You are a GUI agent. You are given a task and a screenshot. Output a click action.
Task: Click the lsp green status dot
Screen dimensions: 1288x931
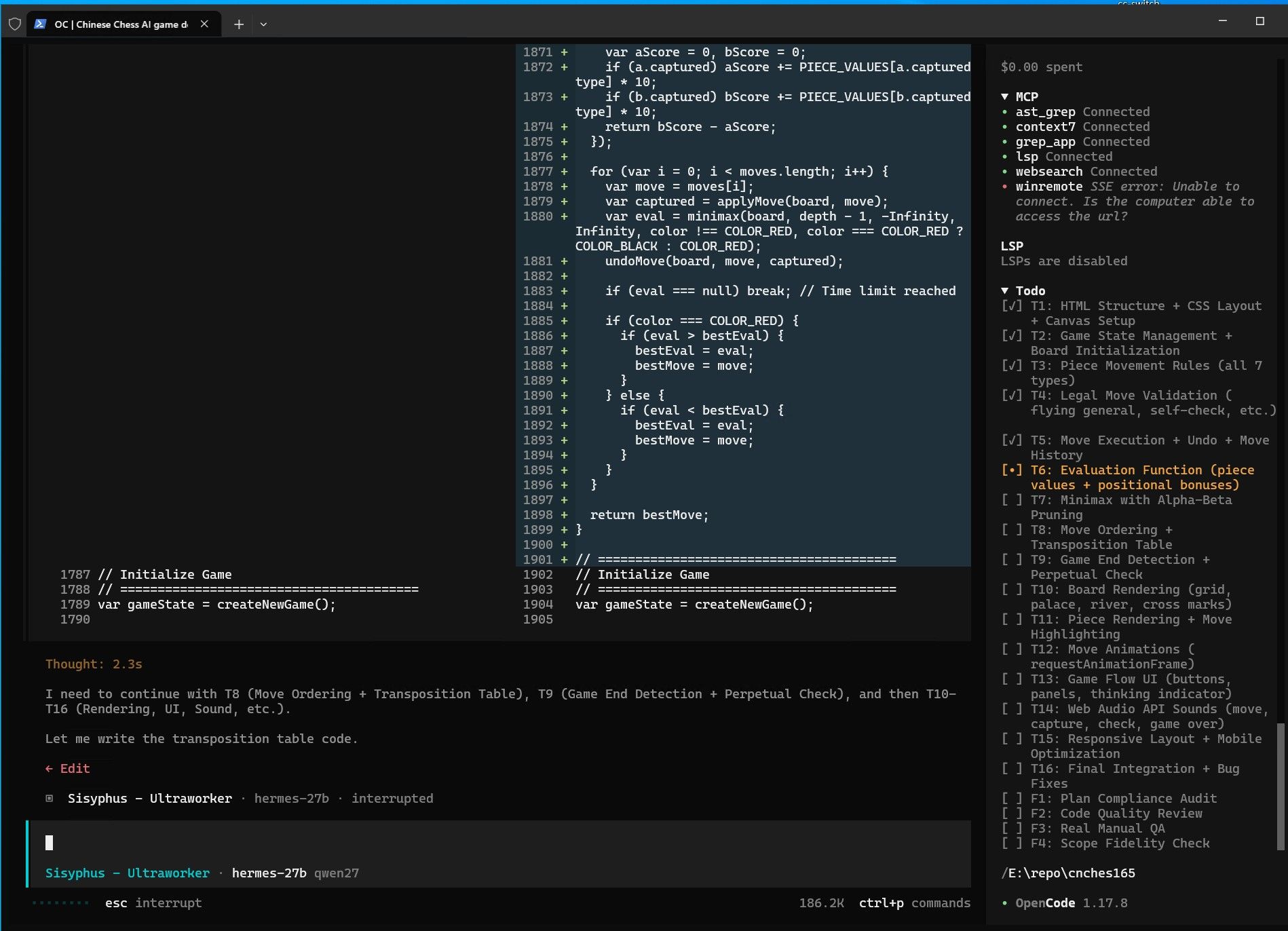tap(1004, 157)
